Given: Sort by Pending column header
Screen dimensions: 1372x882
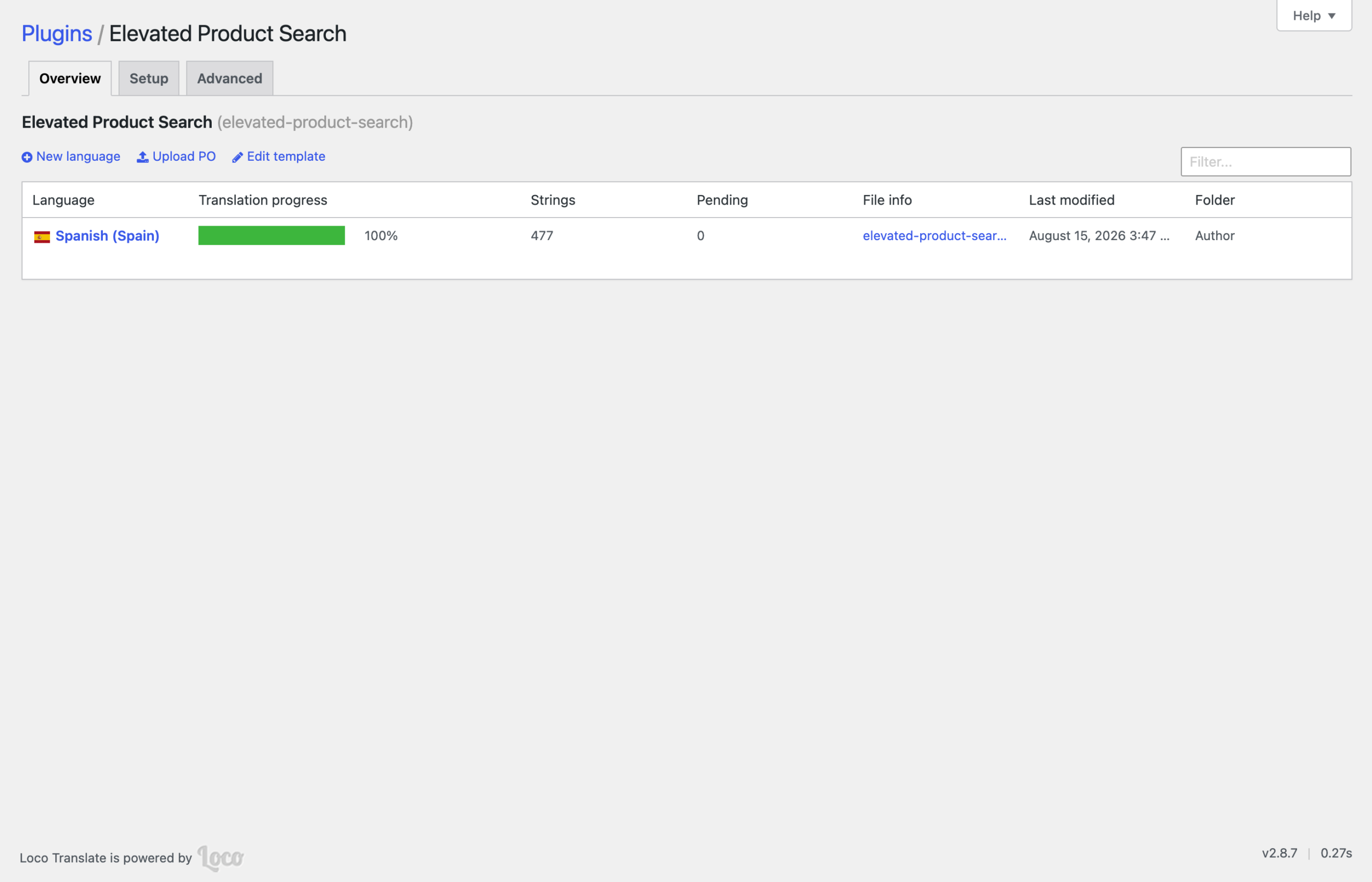Looking at the screenshot, I should [722, 200].
